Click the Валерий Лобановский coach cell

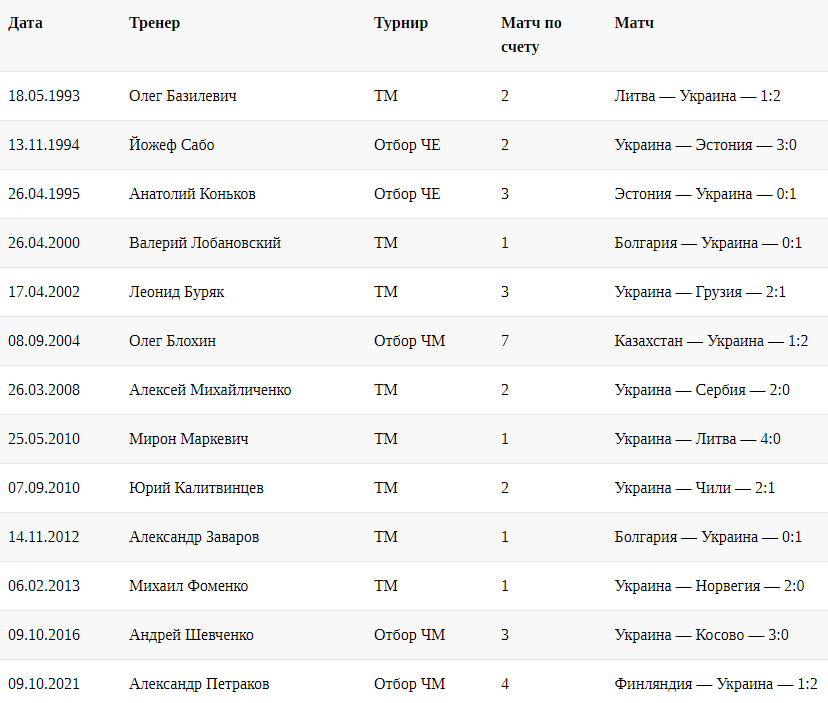point(205,243)
